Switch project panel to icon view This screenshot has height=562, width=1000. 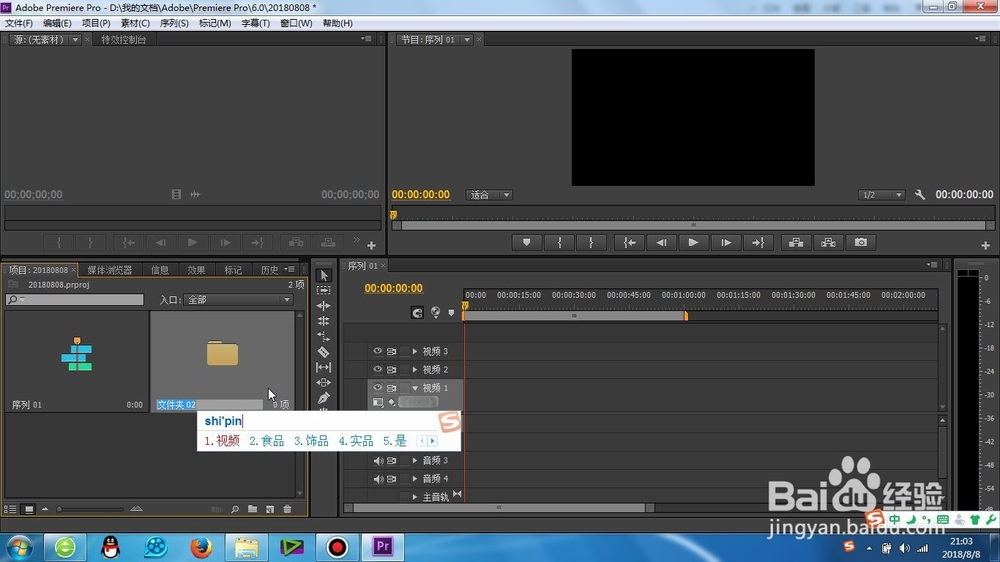point(29,509)
